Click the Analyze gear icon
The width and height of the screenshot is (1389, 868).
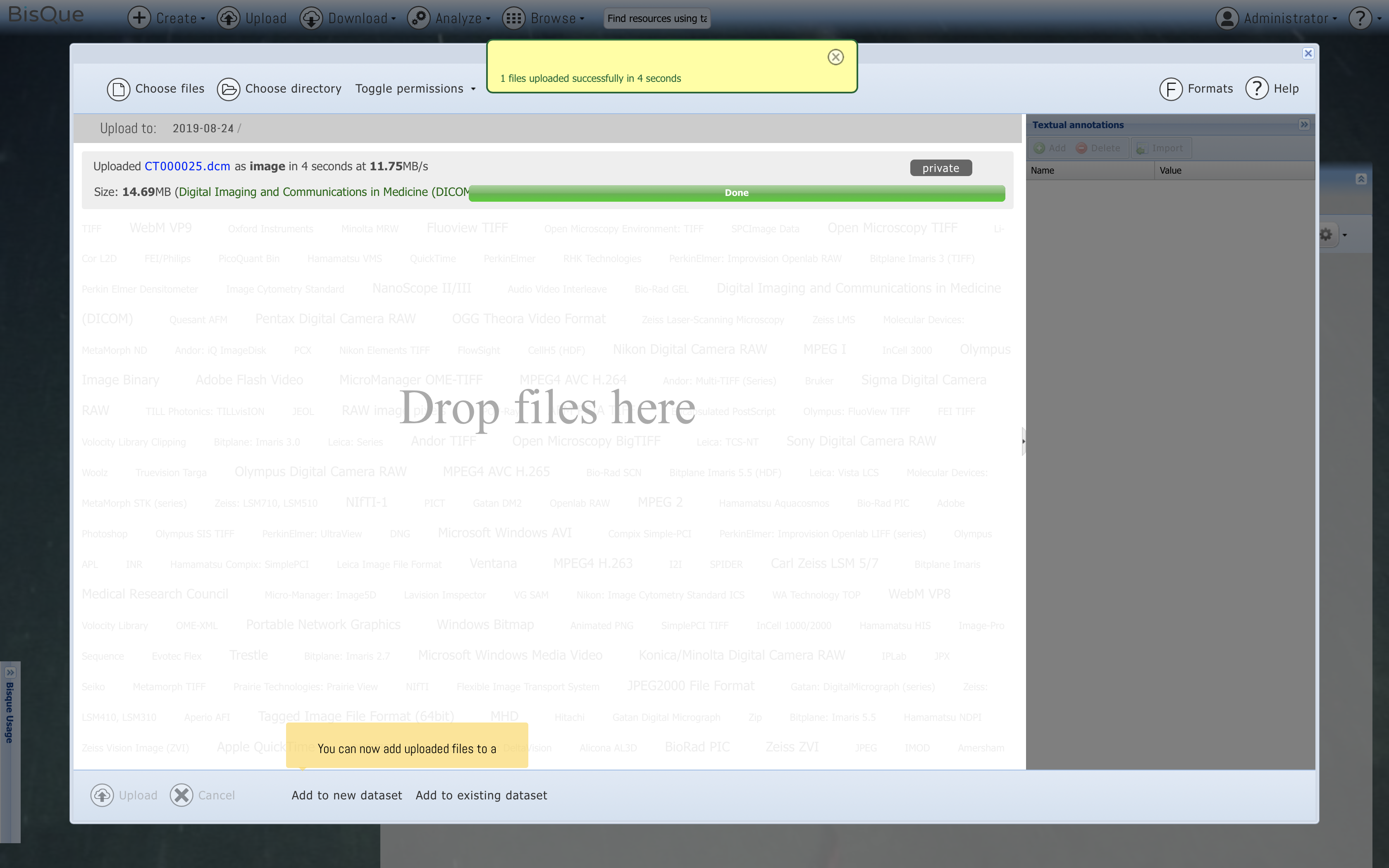(x=418, y=18)
